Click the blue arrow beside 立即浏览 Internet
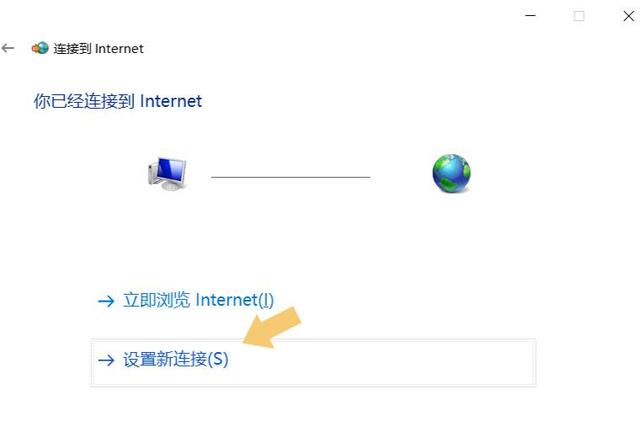Viewport: 640px width, 427px height. [106, 301]
